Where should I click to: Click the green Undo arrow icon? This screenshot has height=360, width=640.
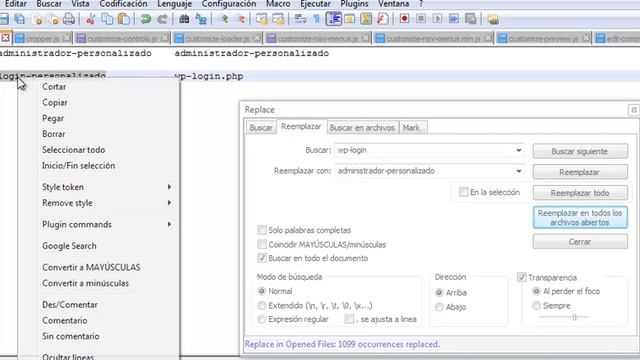click(145, 19)
